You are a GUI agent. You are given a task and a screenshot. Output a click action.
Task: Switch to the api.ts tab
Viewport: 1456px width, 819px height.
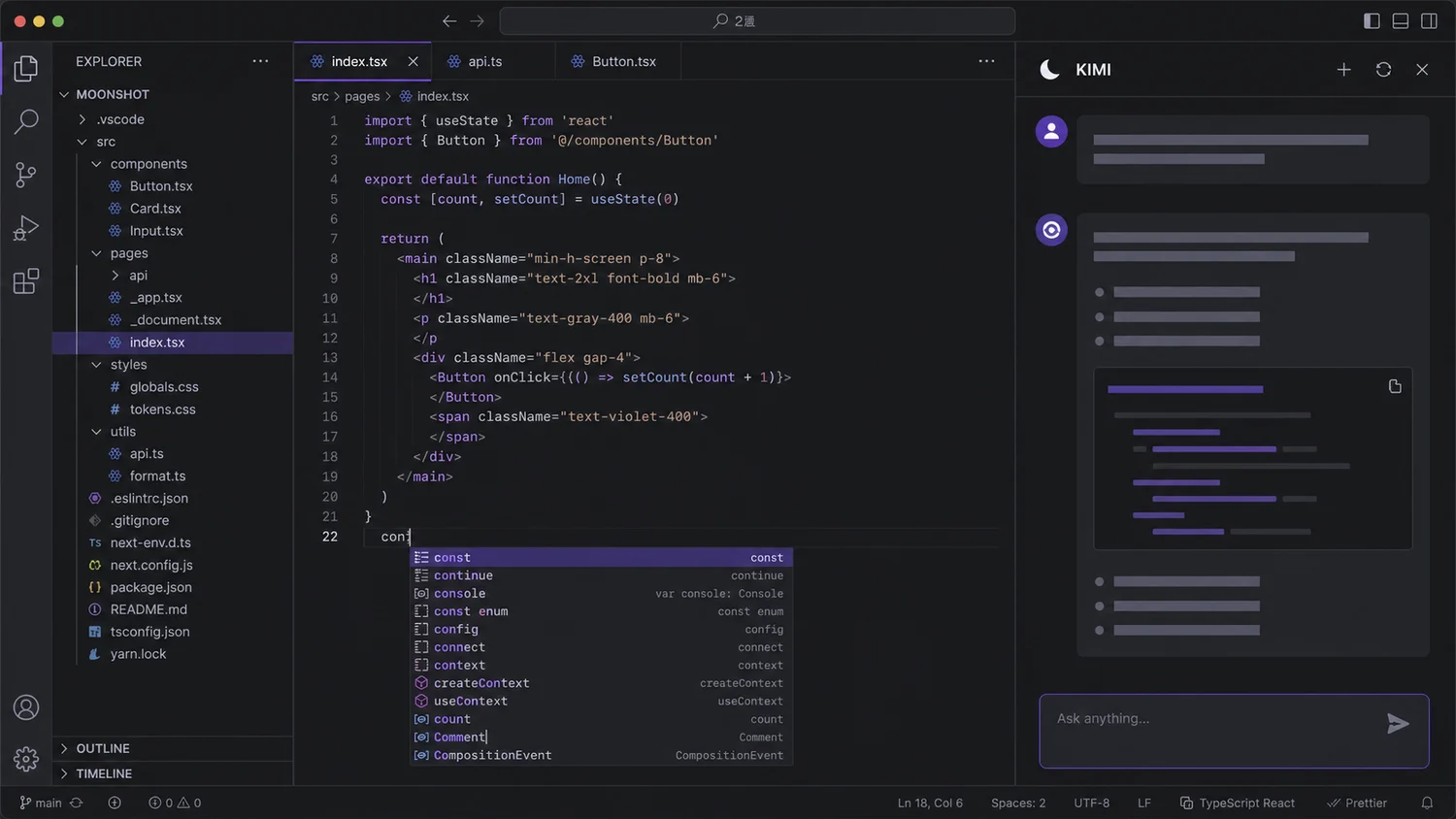pyautogui.click(x=494, y=61)
